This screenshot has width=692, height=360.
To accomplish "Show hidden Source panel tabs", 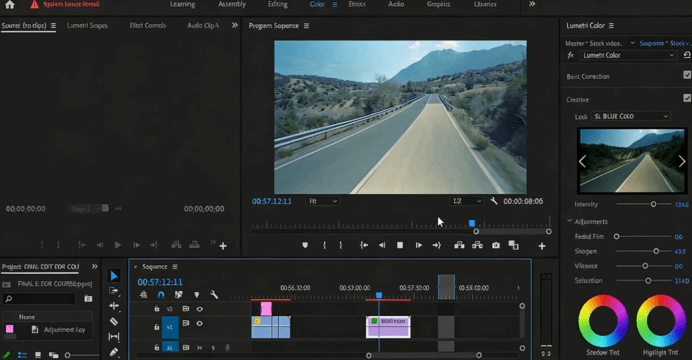I will tap(235, 26).
